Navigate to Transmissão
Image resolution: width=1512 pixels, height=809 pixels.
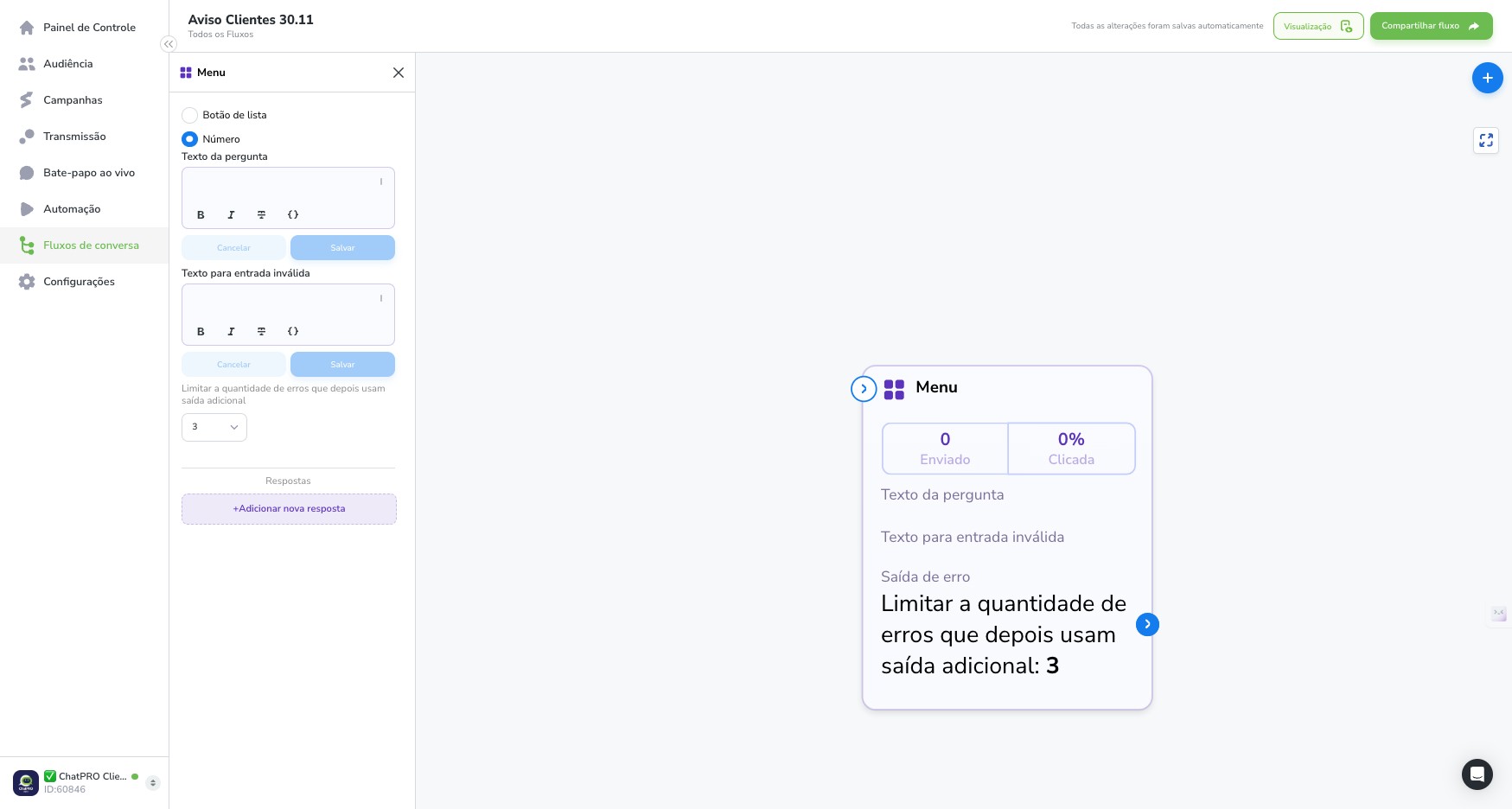74,137
